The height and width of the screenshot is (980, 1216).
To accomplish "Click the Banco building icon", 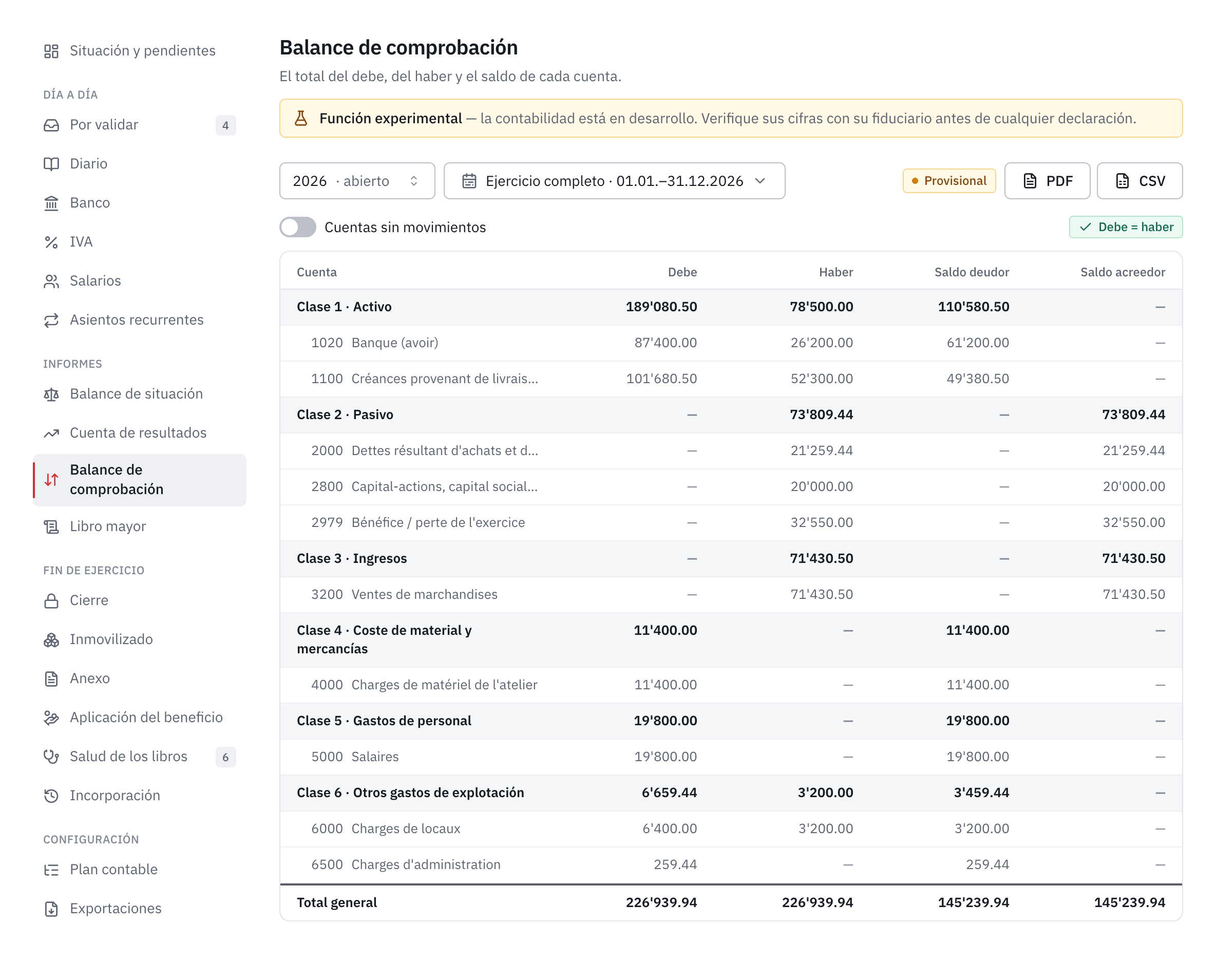I will click(x=51, y=203).
